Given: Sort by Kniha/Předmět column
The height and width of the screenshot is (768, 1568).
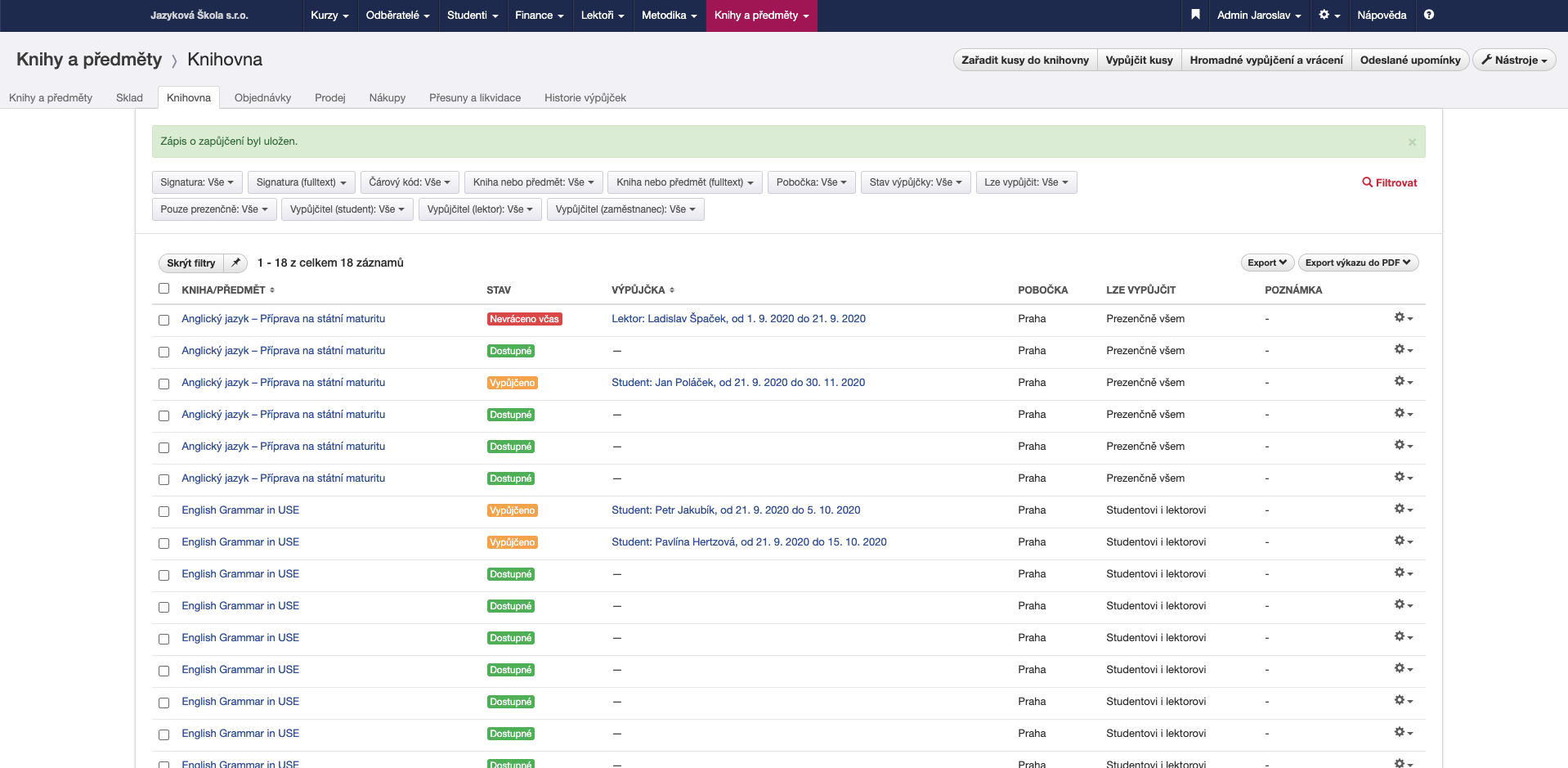Looking at the screenshot, I should [228, 290].
